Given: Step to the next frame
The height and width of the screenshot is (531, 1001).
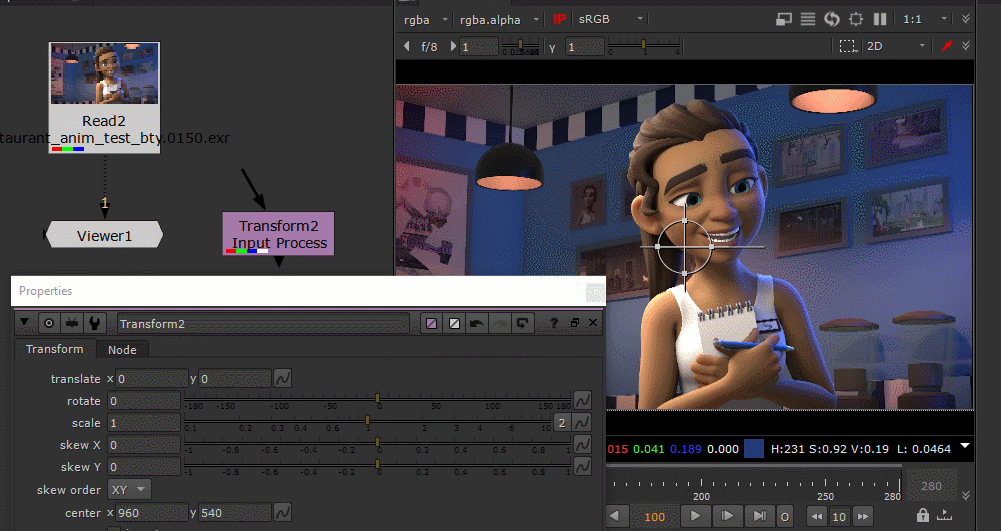Looking at the screenshot, I should point(726,516).
